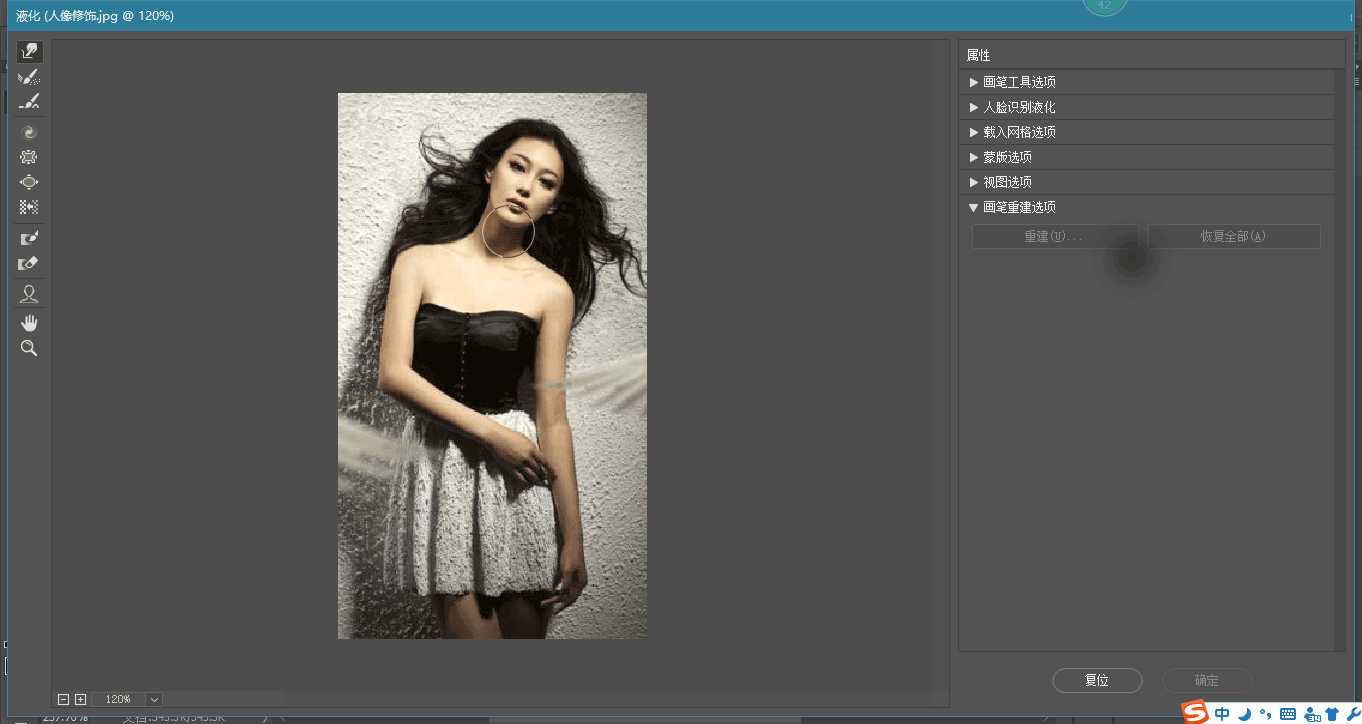
Task: Select the Smooth tool
Action: click(29, 101)
